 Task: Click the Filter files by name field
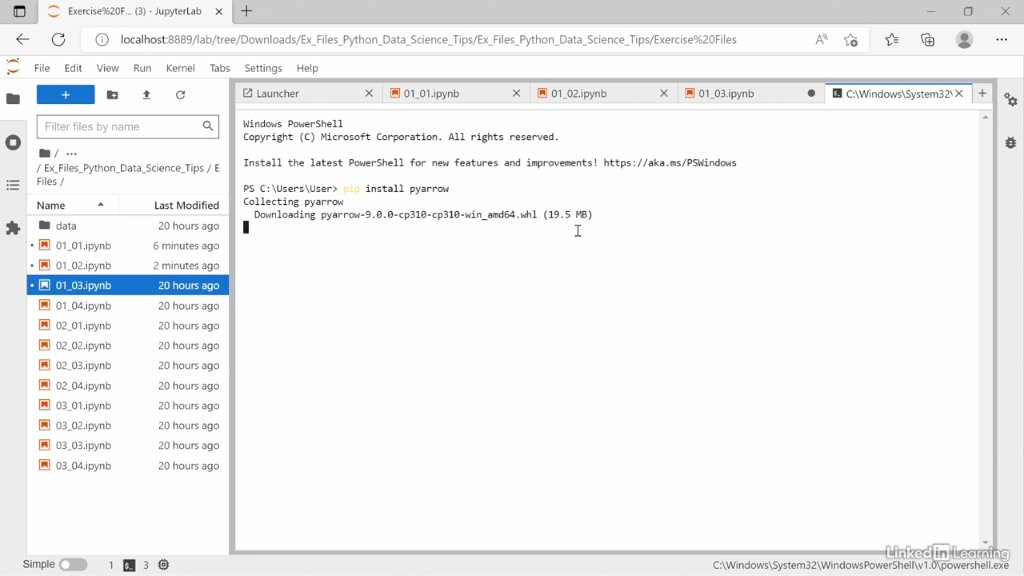[127, 127]
